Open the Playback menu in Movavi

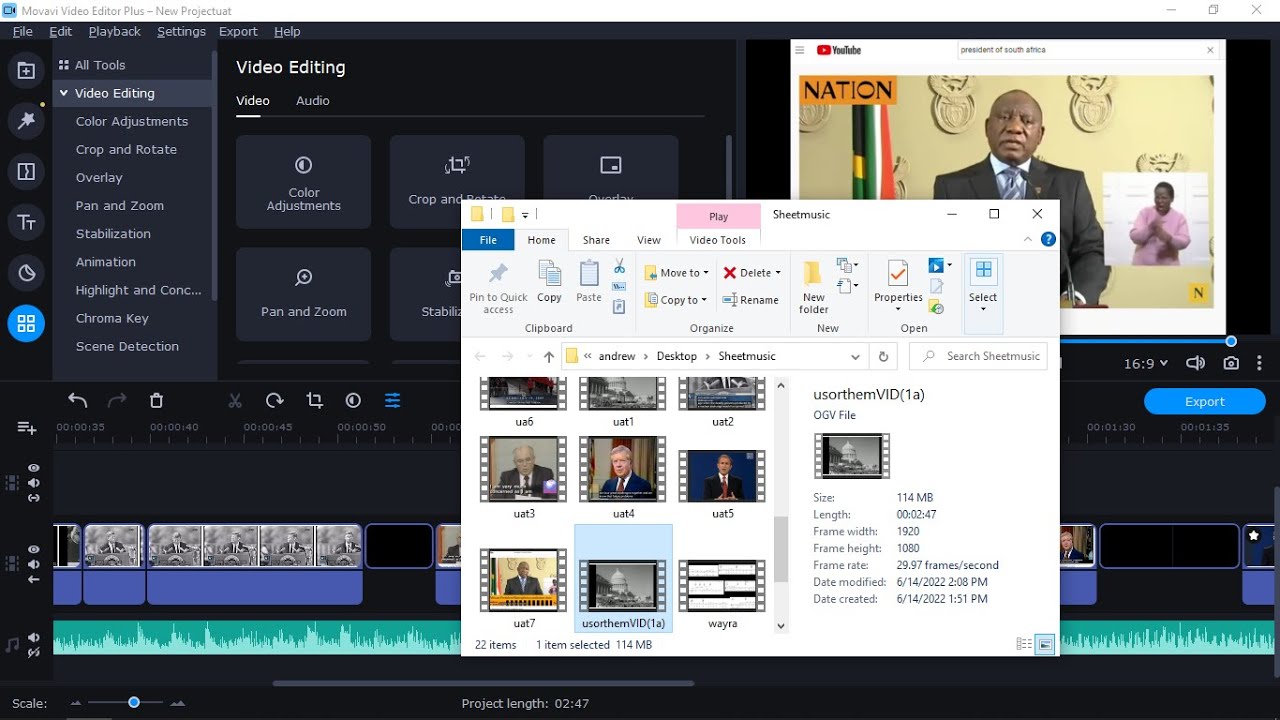pos(115,32)
